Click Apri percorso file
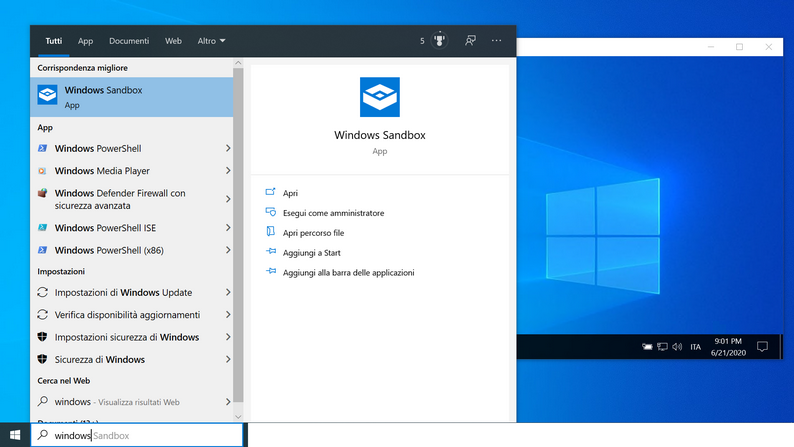 (313, 233)
